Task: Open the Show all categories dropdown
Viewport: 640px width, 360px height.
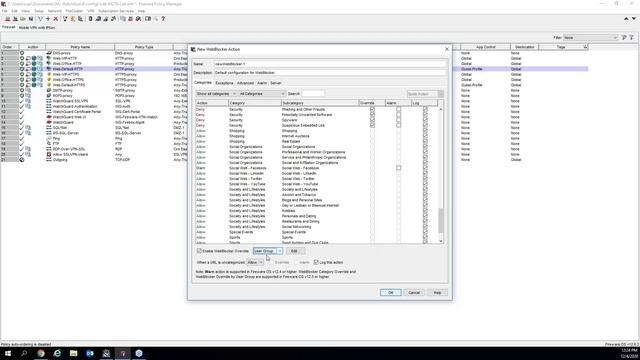Action: tap(216, 94)
